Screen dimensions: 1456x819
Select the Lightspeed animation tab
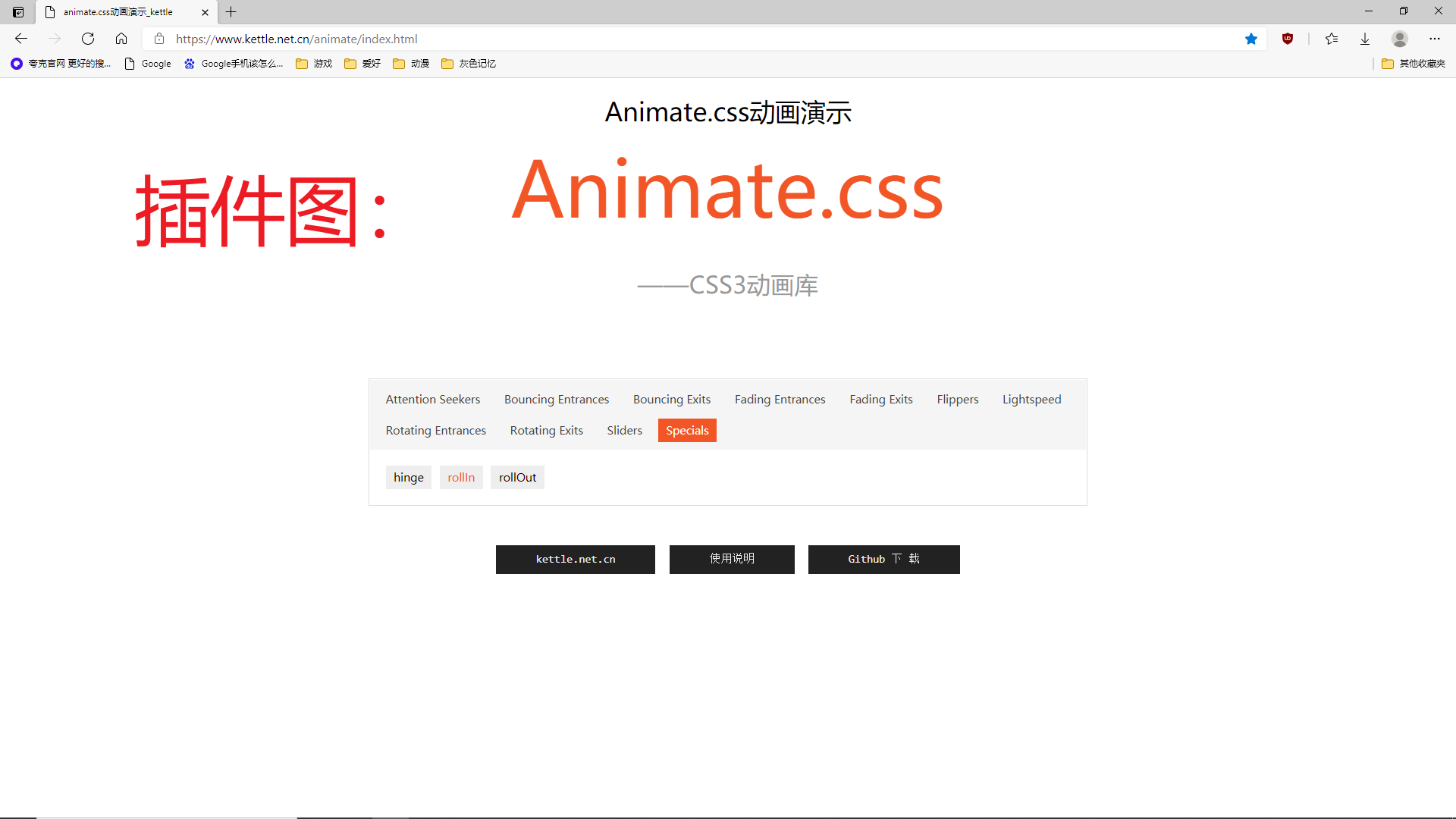pyautogui.click(x=1031, y=400)
